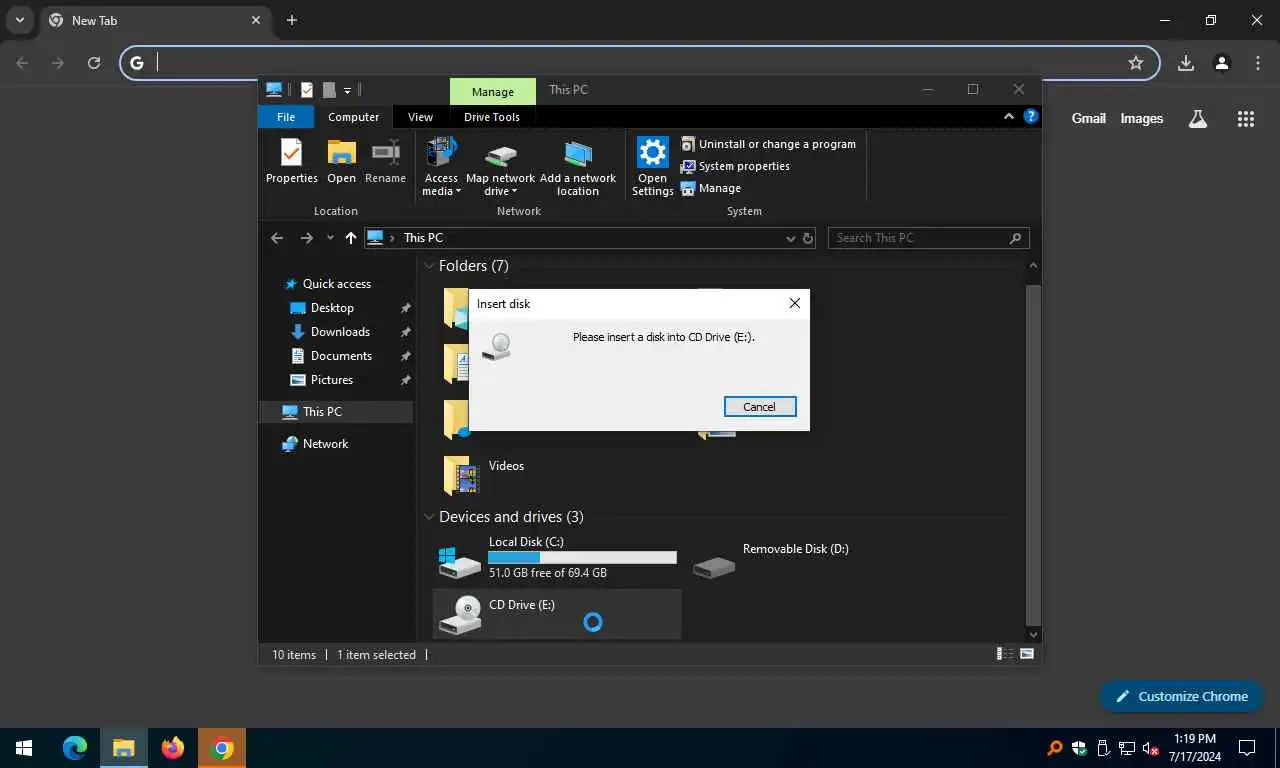This screenshot has height=768, width=1280.
Task: Open Chrome tab search dropdown
Action: click(19, 20)
